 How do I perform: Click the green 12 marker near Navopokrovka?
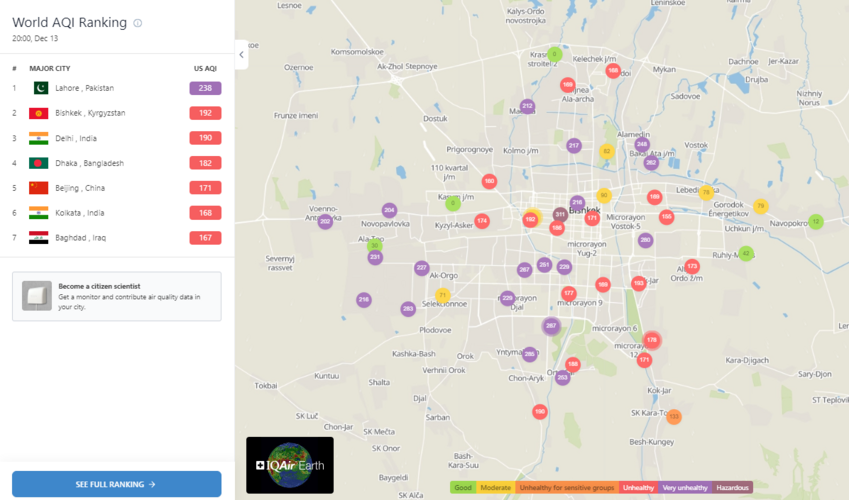click(816, 222)
